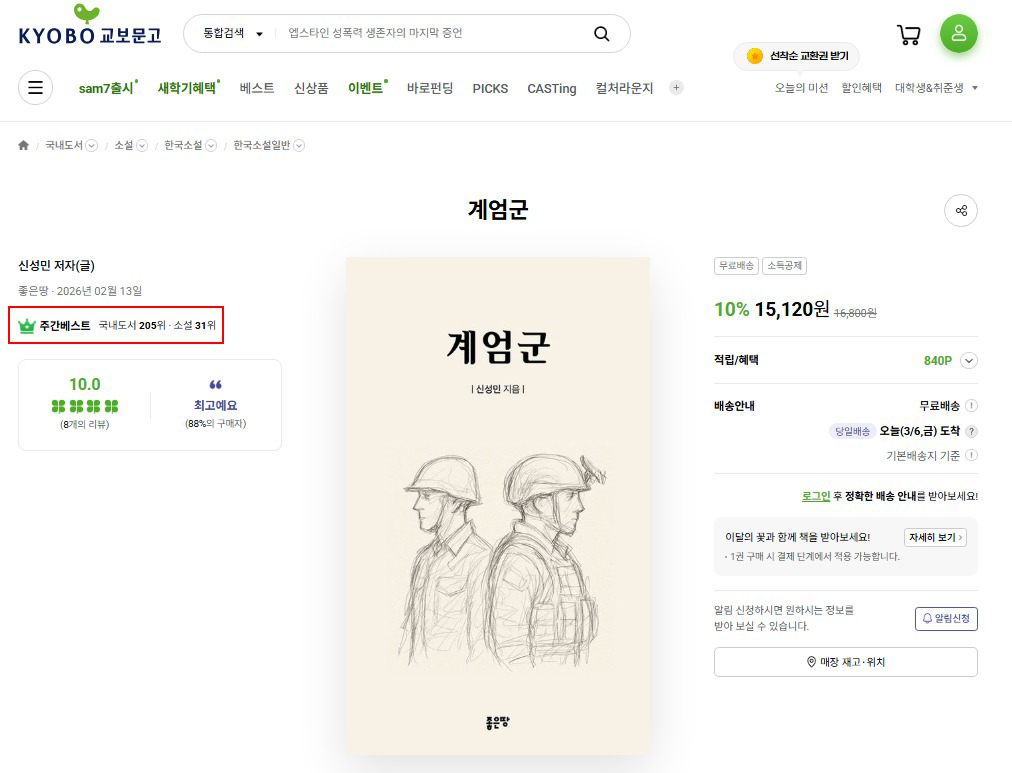
Task: Click the share icon beside the title
Action: point(960,211)
